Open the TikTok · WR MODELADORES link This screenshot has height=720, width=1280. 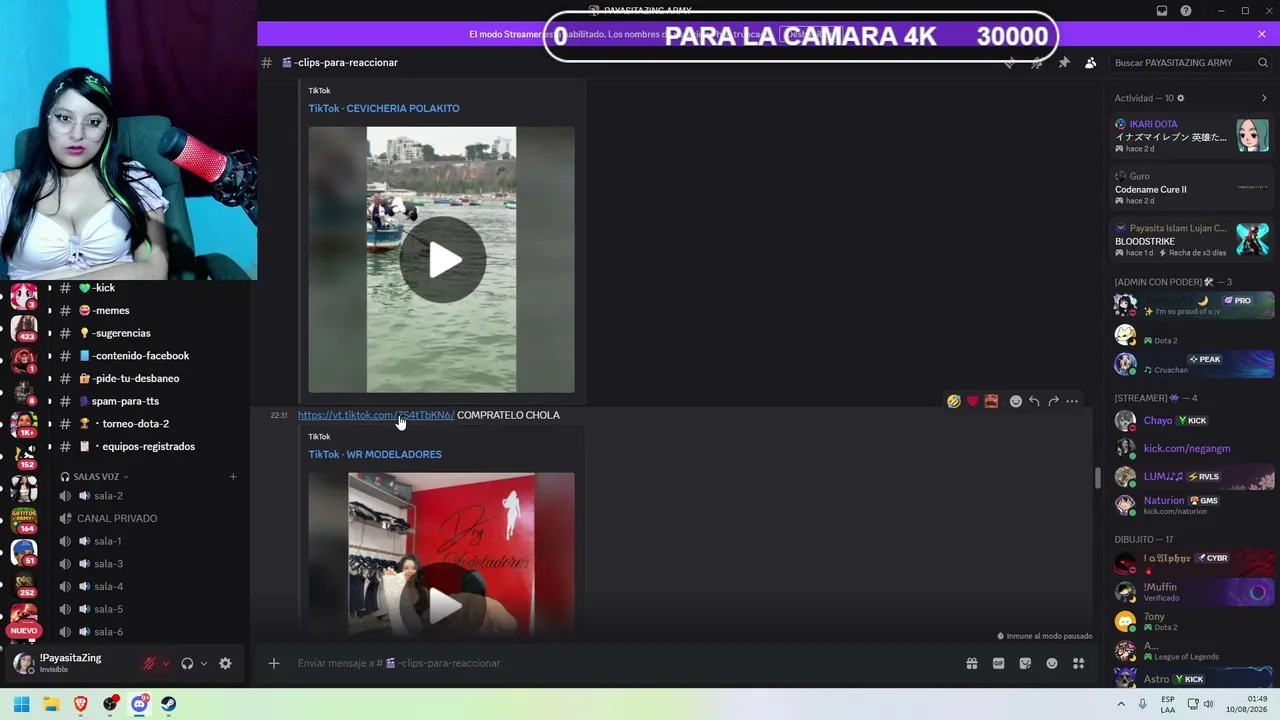tap(375, 454)
